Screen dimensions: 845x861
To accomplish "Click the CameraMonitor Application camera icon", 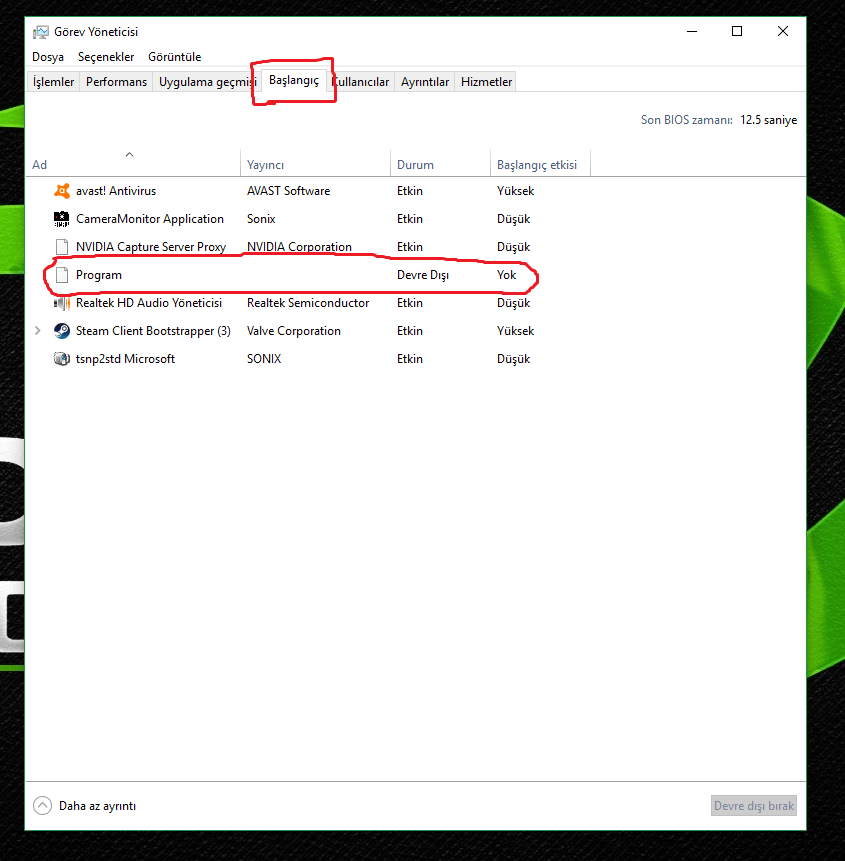I will pos(62,219).
